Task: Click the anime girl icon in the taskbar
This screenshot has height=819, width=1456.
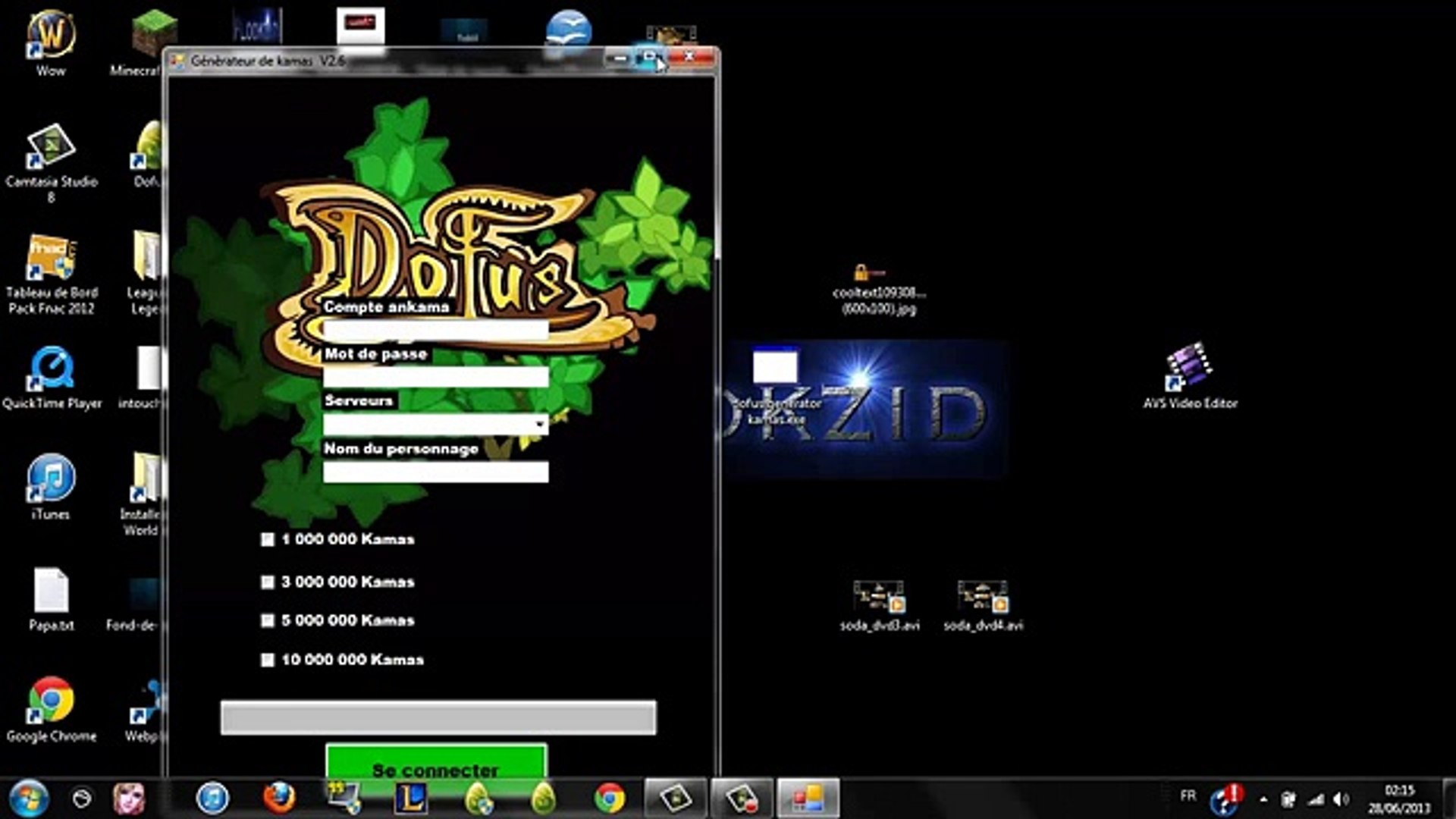Action: (x=129, y=799)
